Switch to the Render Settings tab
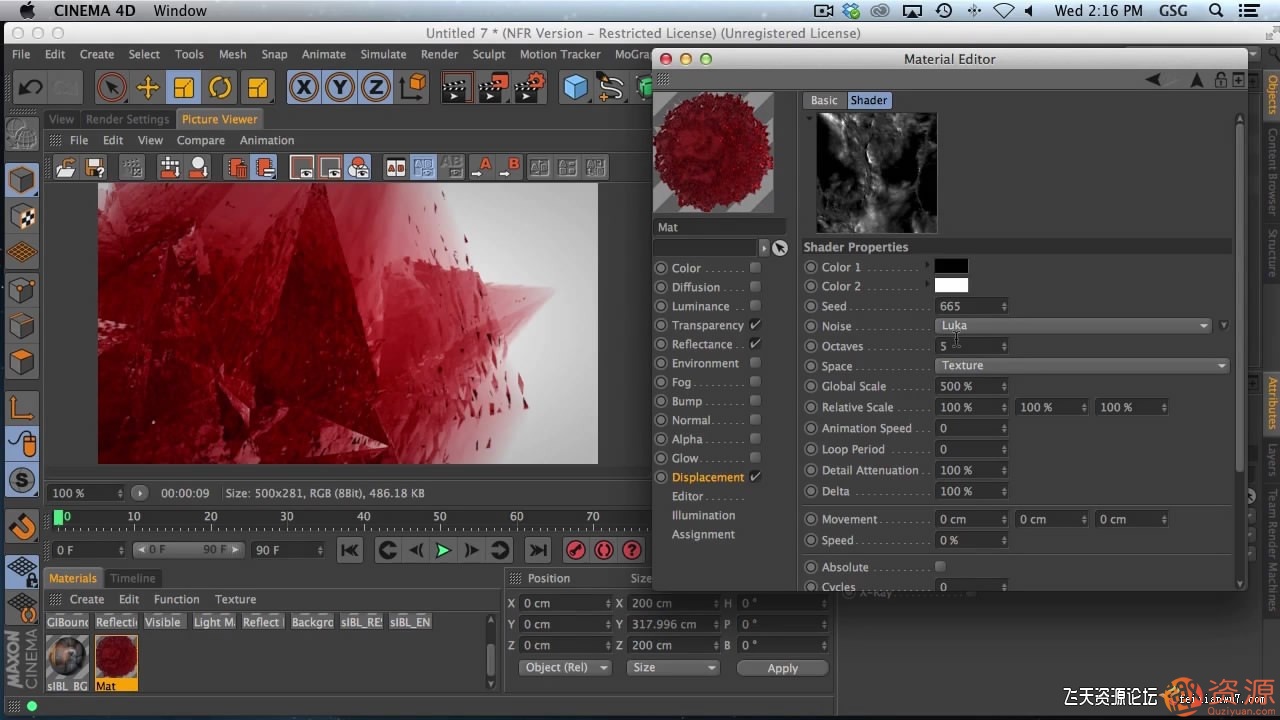Image resolution: width=1280 pixels, height=720 pixels. pos(127,119)
